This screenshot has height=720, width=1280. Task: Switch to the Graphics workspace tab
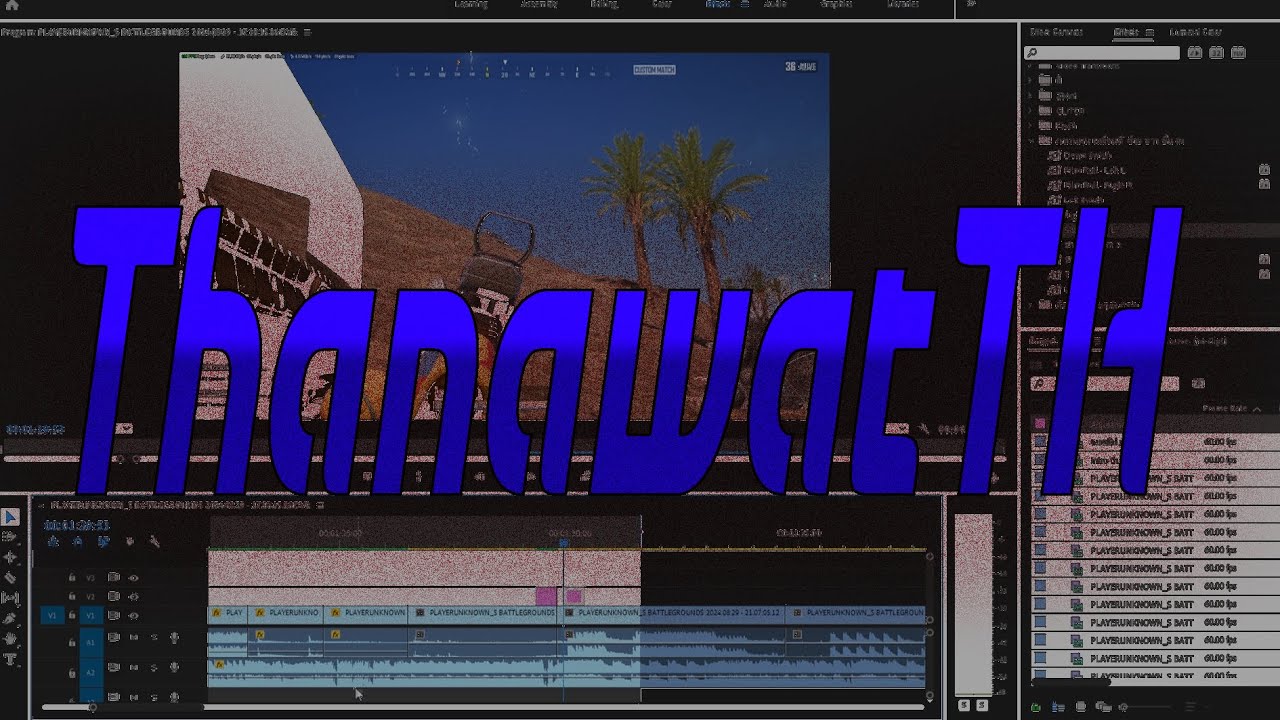pyautogui.click(x=836, y=4)
